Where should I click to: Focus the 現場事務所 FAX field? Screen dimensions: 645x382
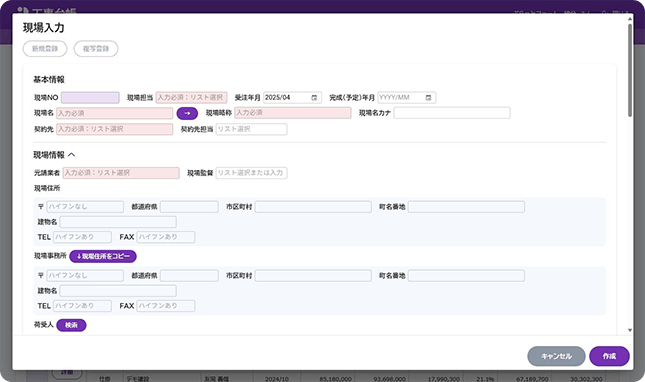pos(166,306)
